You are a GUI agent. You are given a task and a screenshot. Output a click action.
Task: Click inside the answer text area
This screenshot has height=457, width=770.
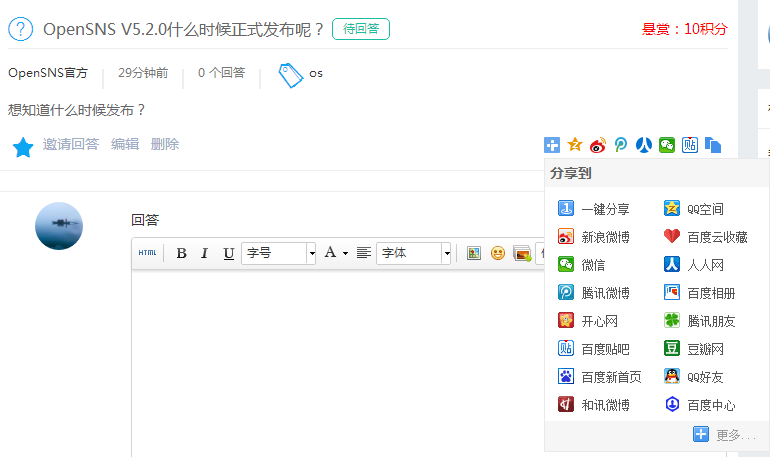click(x=338, y=363)
